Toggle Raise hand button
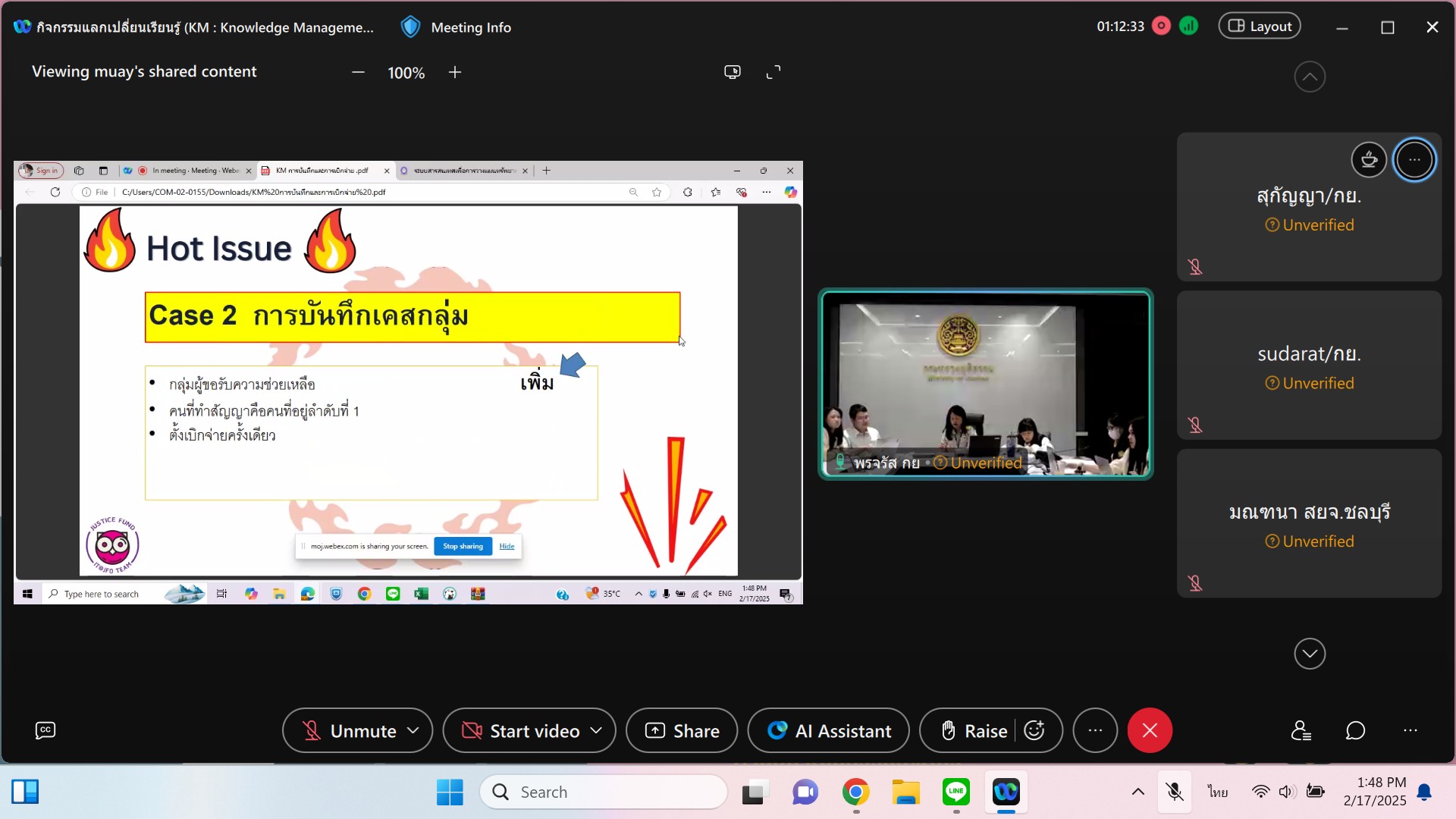The height and width of the screenshot is (819, 1456). (974, 731)
